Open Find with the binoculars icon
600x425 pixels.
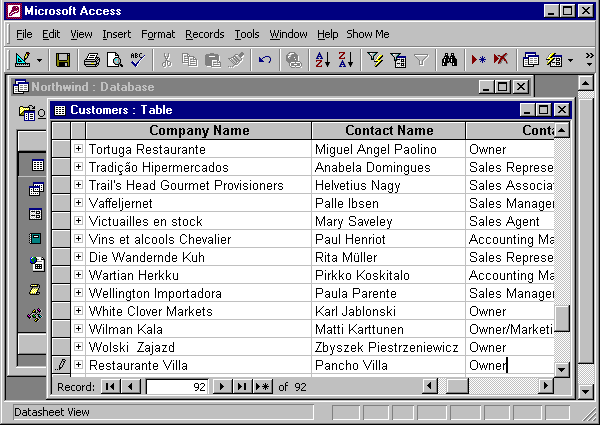[450, 61]
